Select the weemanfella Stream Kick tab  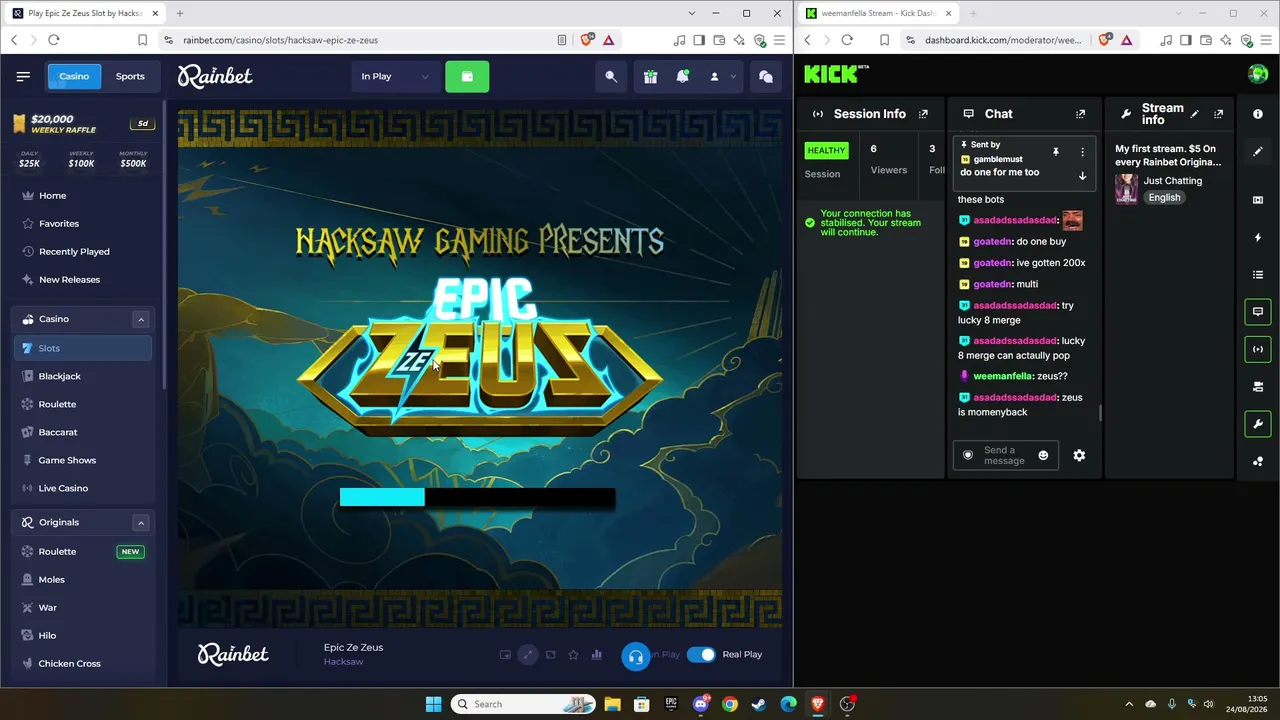[879, 13]
